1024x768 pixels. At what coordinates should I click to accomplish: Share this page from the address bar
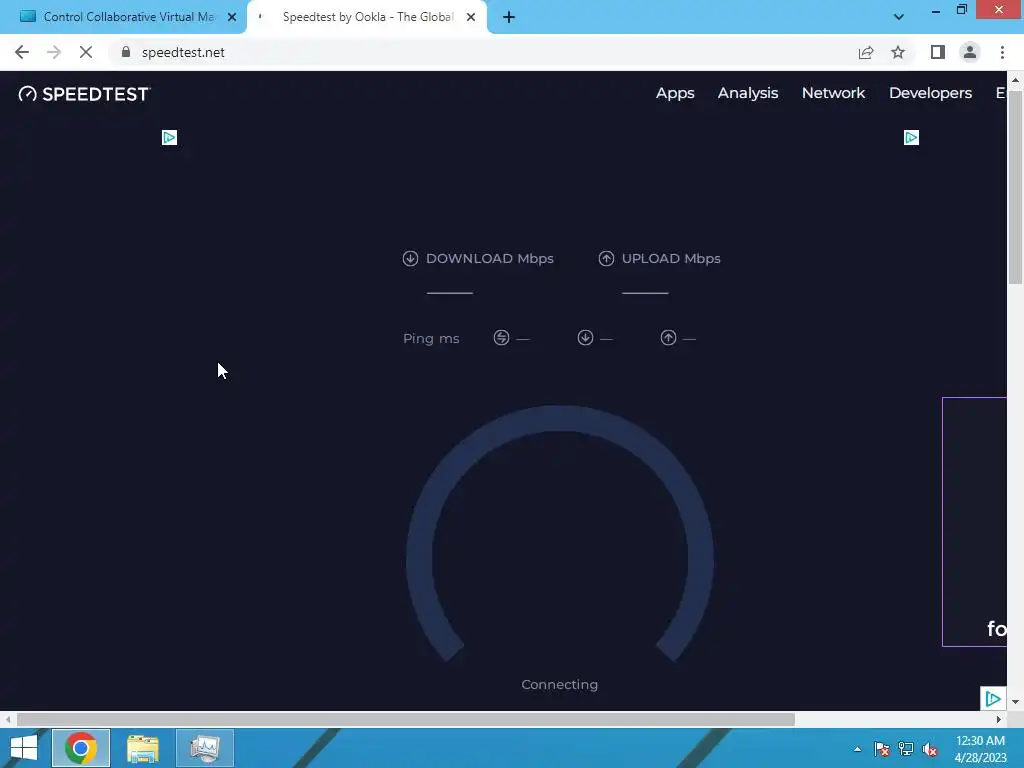click(x=866, y=52)
